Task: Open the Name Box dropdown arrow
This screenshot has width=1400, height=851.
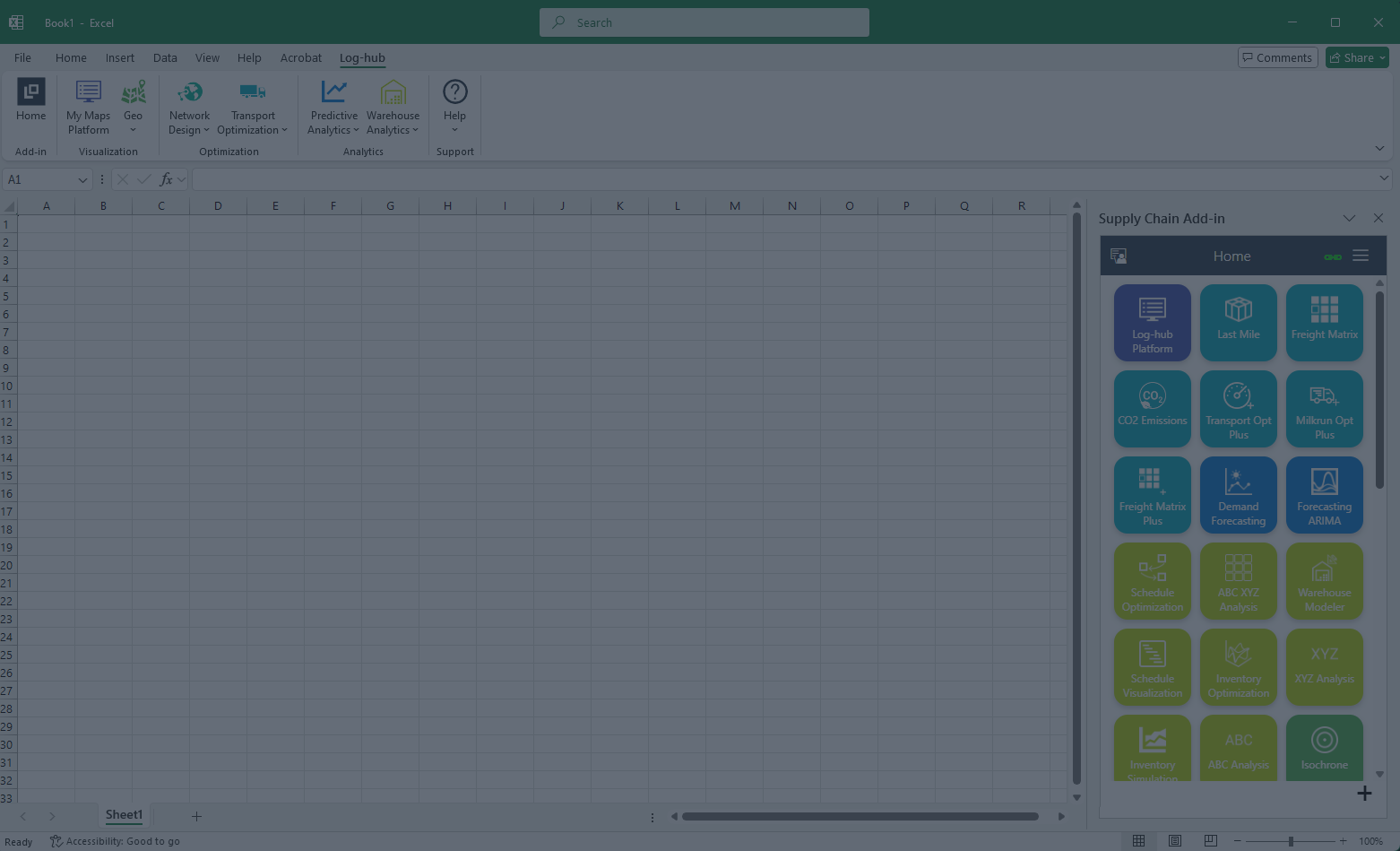Action: 82,179
